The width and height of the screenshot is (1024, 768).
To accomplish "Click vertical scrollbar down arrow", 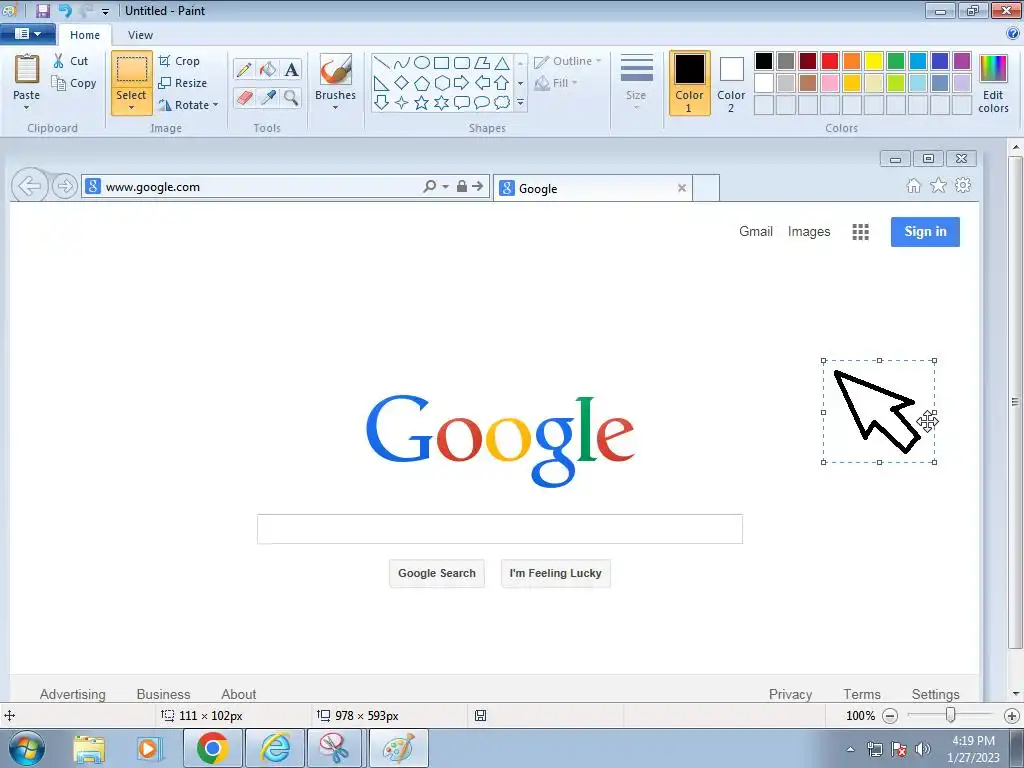I will (1016, 694).
